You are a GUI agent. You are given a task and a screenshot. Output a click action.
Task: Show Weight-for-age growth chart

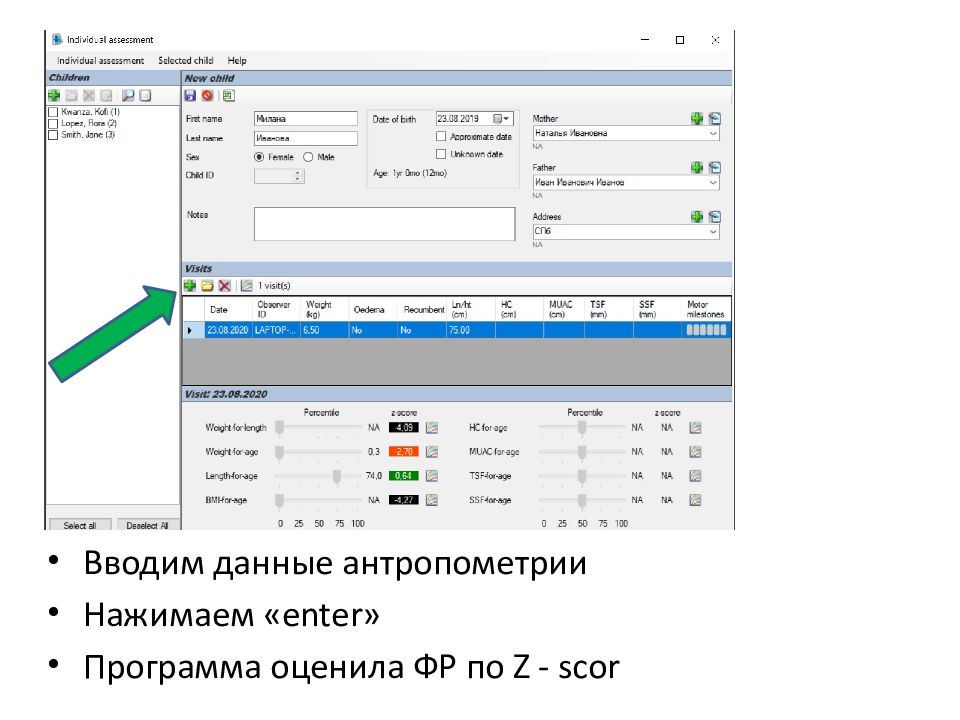432,452
